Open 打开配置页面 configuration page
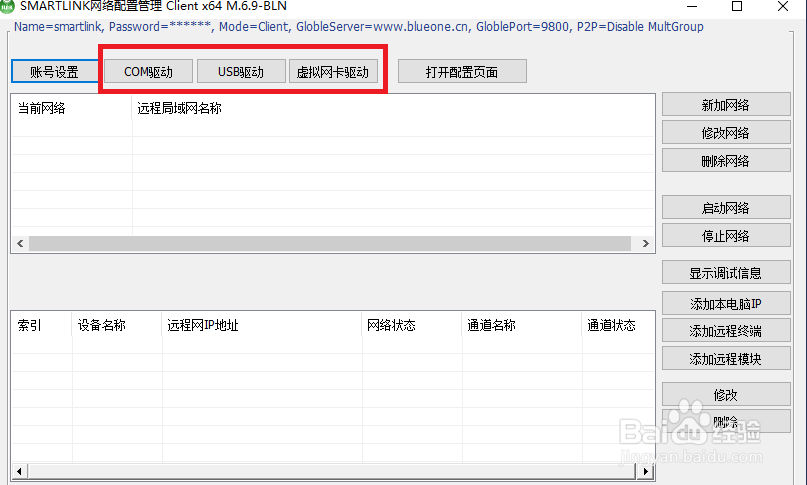This screenshot has height=485, width=807. tap(462, 72)
